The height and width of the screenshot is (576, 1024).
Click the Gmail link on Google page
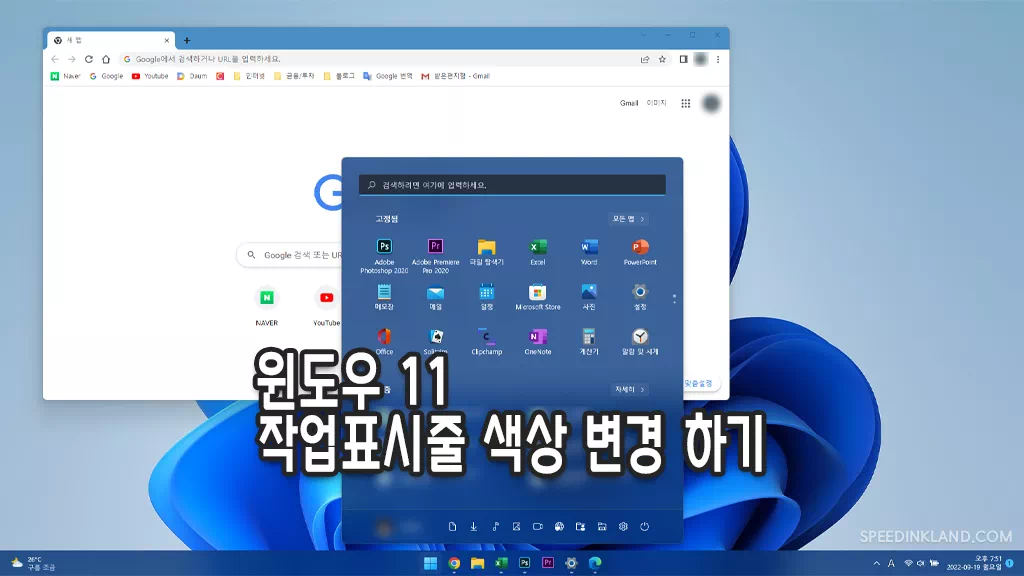(629, 103)
